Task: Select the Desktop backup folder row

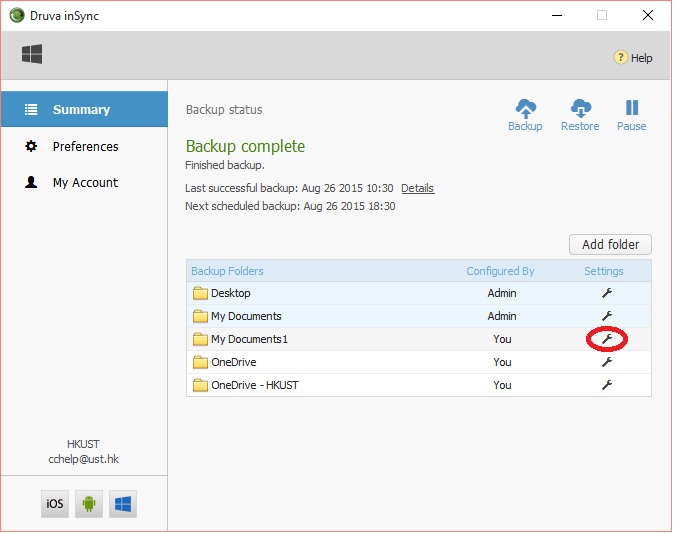Action: [x=231, y=293]
